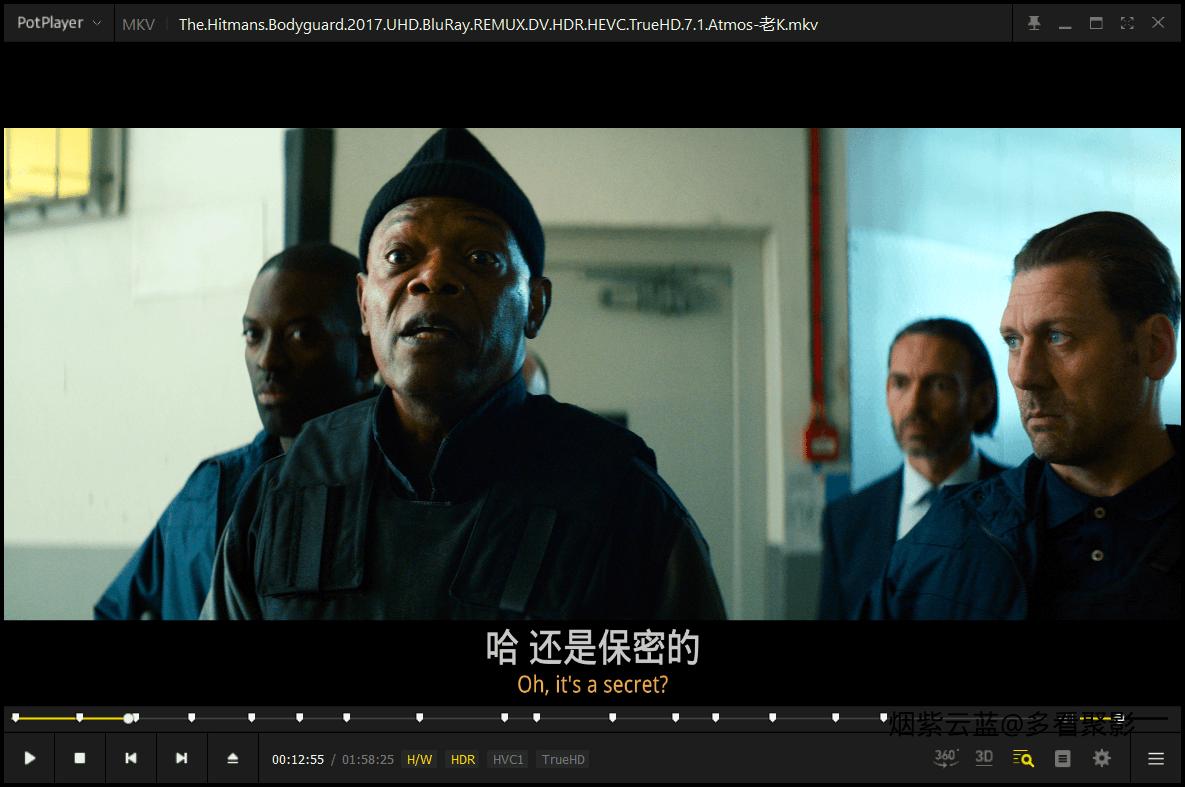Click the PotPlayer menu label

point(48,22)
